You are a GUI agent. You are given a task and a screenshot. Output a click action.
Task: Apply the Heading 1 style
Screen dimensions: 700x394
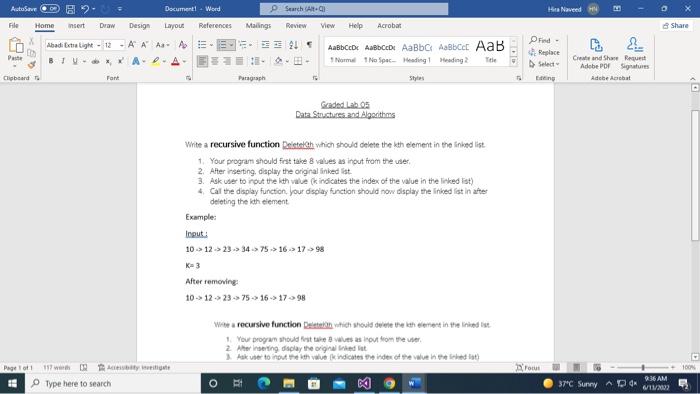(417, 53)
